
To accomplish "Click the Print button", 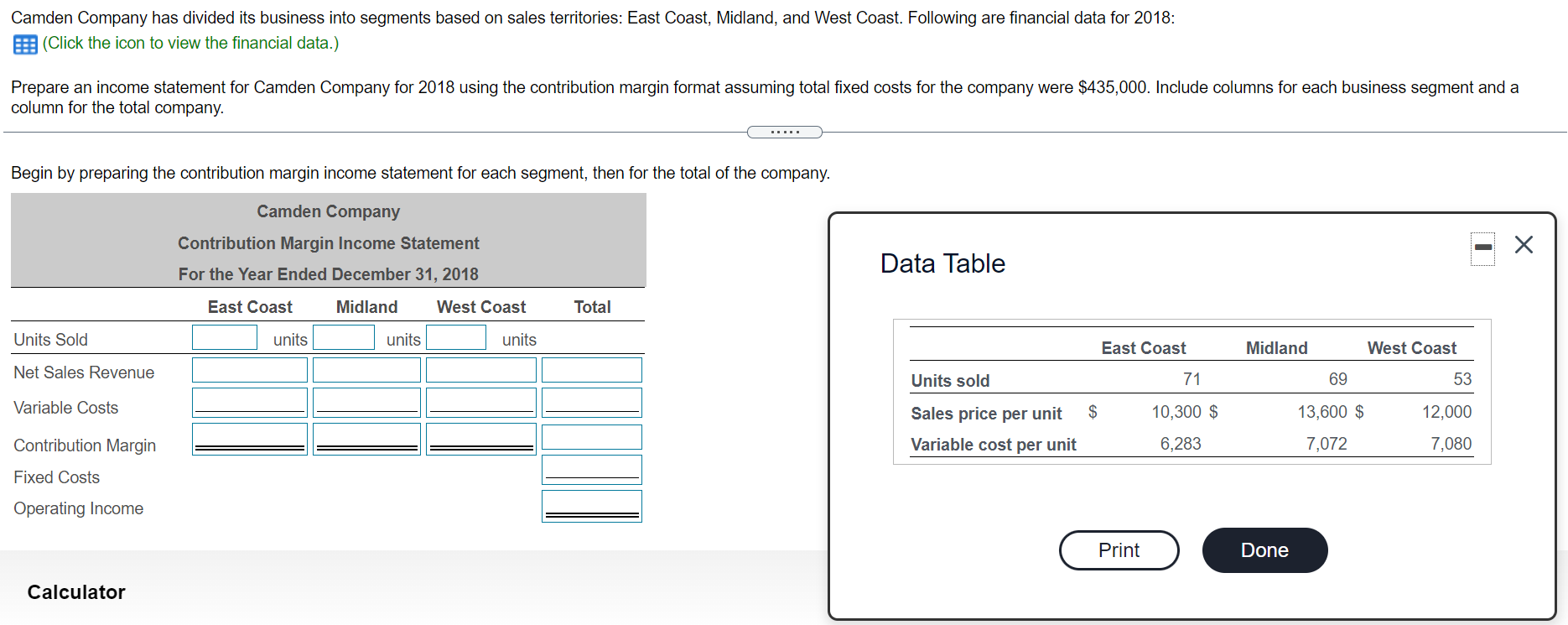I will coord(1119,550).
